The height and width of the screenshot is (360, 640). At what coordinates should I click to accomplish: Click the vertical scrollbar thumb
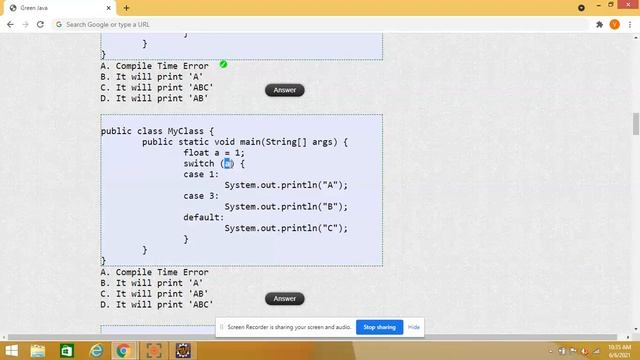coord(636,124)
